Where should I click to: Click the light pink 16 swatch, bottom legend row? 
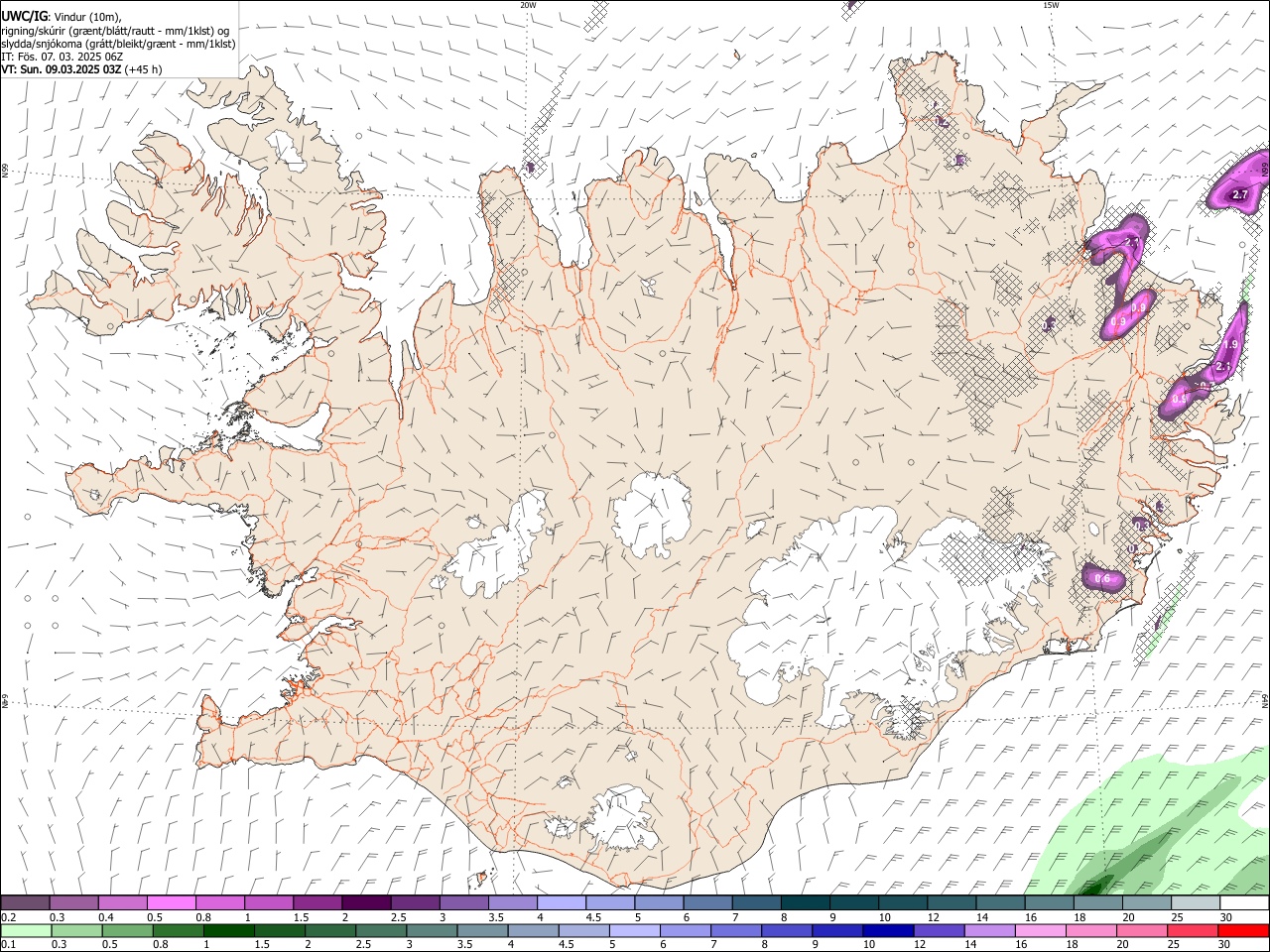(1040, 930)
